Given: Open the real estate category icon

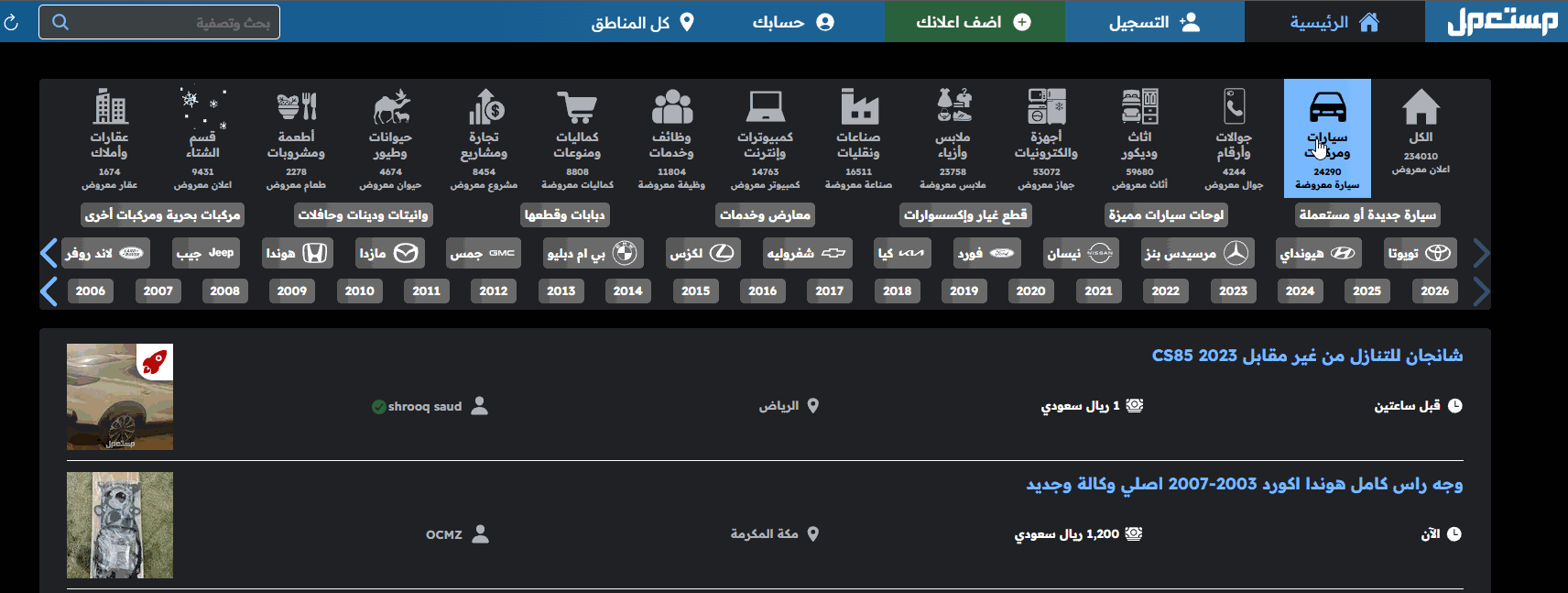Looking at the screenshot, I should pos(110,108).
